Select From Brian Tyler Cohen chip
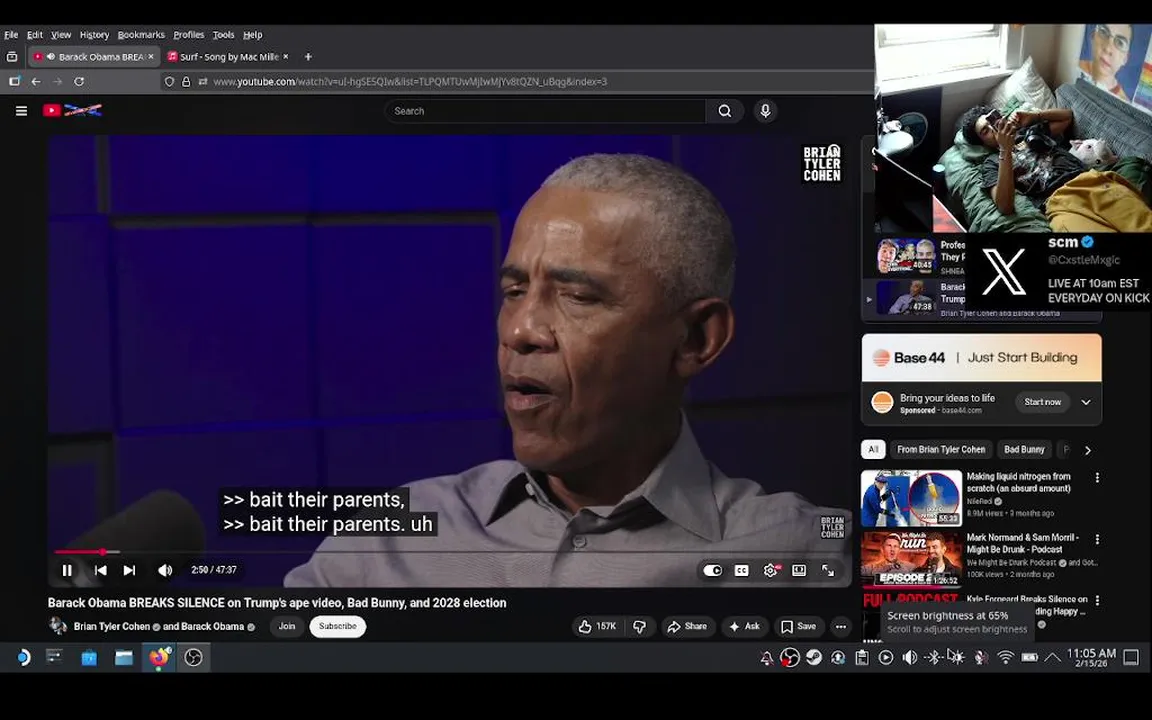 point(941,450)
